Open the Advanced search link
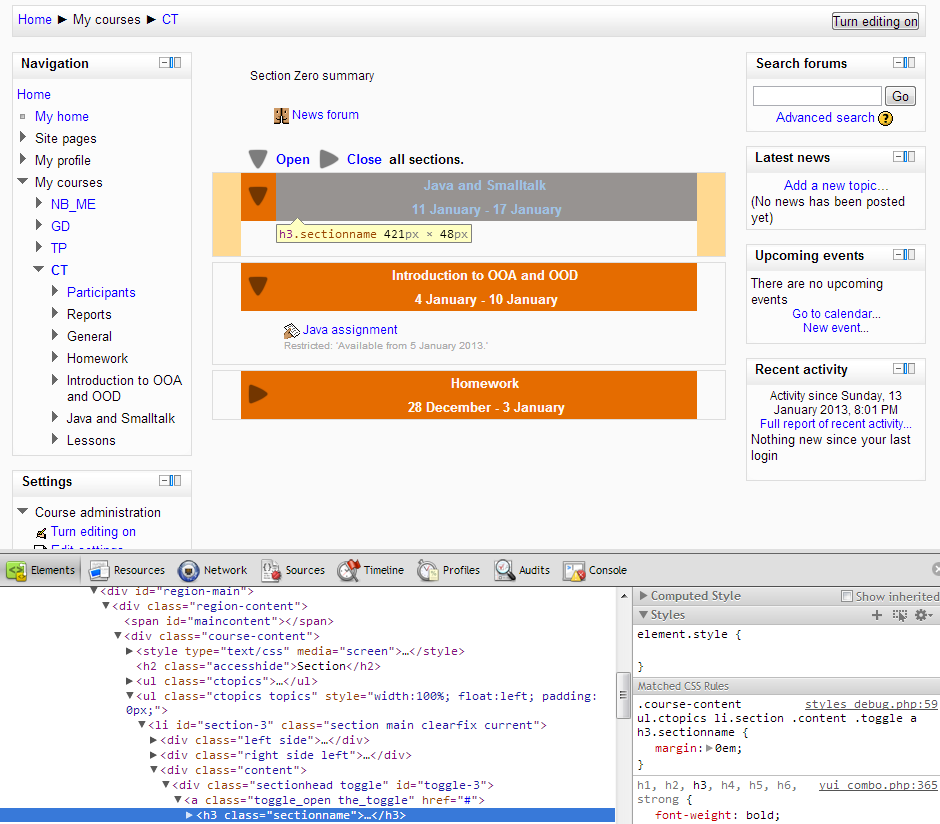Screen dimensions: 940x824 click(x=825, y=118)
